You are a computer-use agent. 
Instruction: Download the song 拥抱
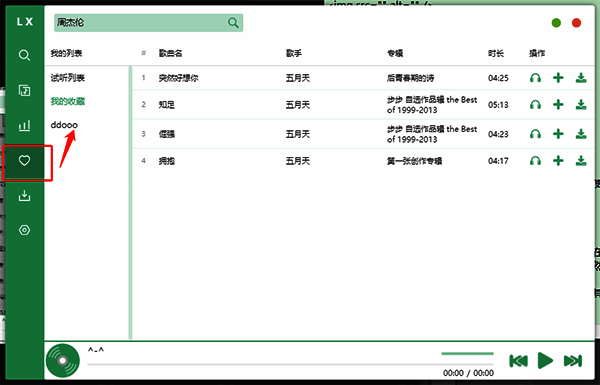point(581,161)
